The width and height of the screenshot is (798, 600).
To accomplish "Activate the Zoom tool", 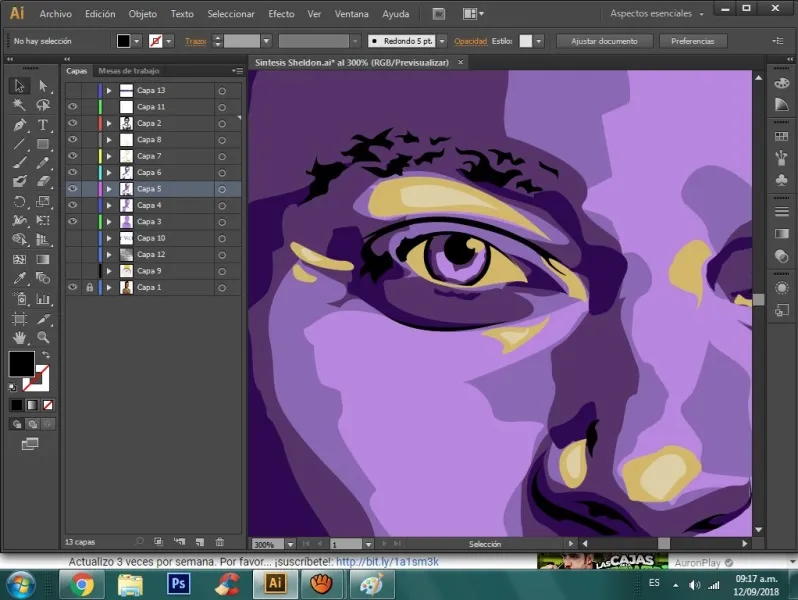I will click(x=43, y=338).
